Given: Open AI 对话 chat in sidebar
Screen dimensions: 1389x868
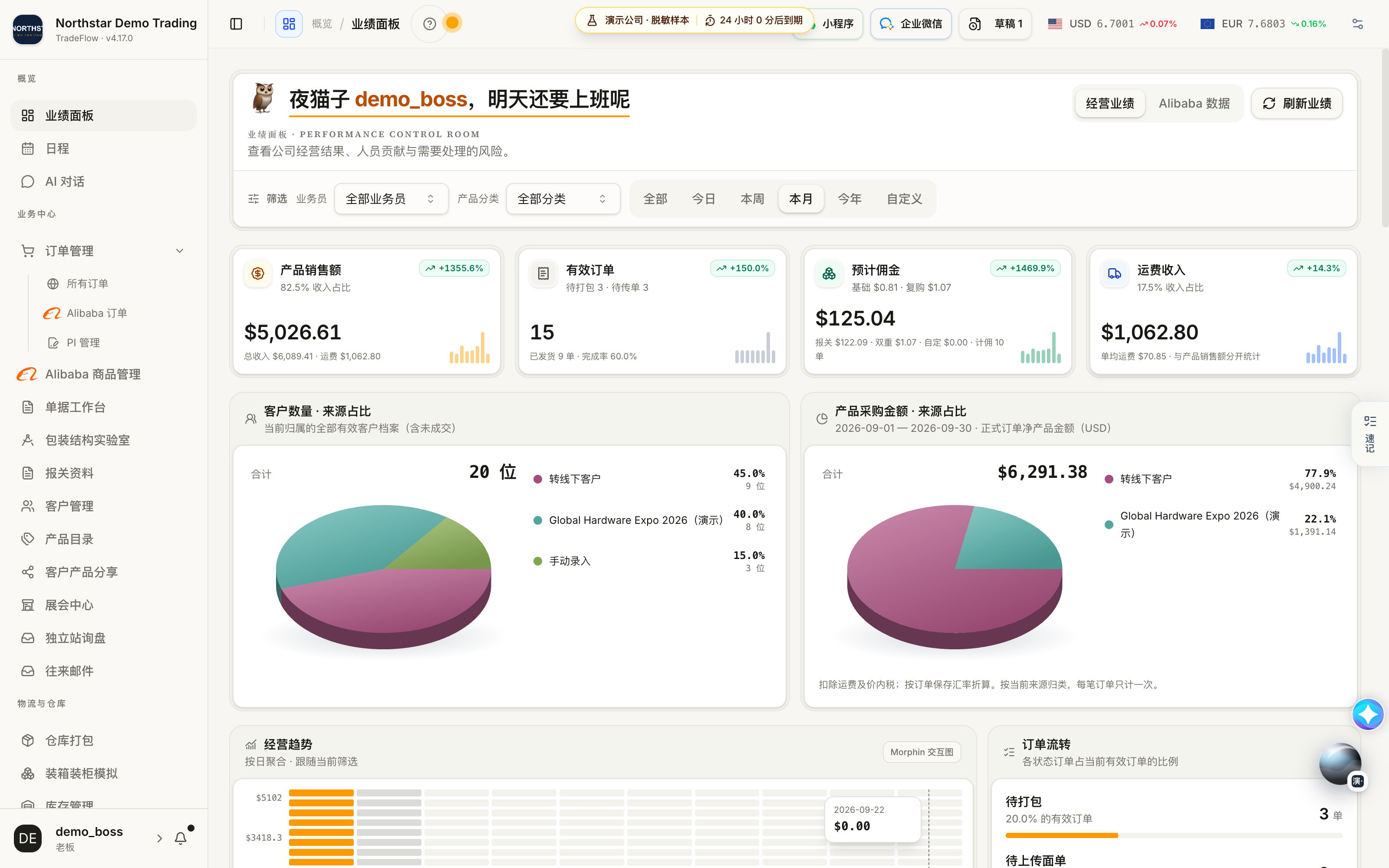Looking at the screenshot, I should tap(103, 181).
